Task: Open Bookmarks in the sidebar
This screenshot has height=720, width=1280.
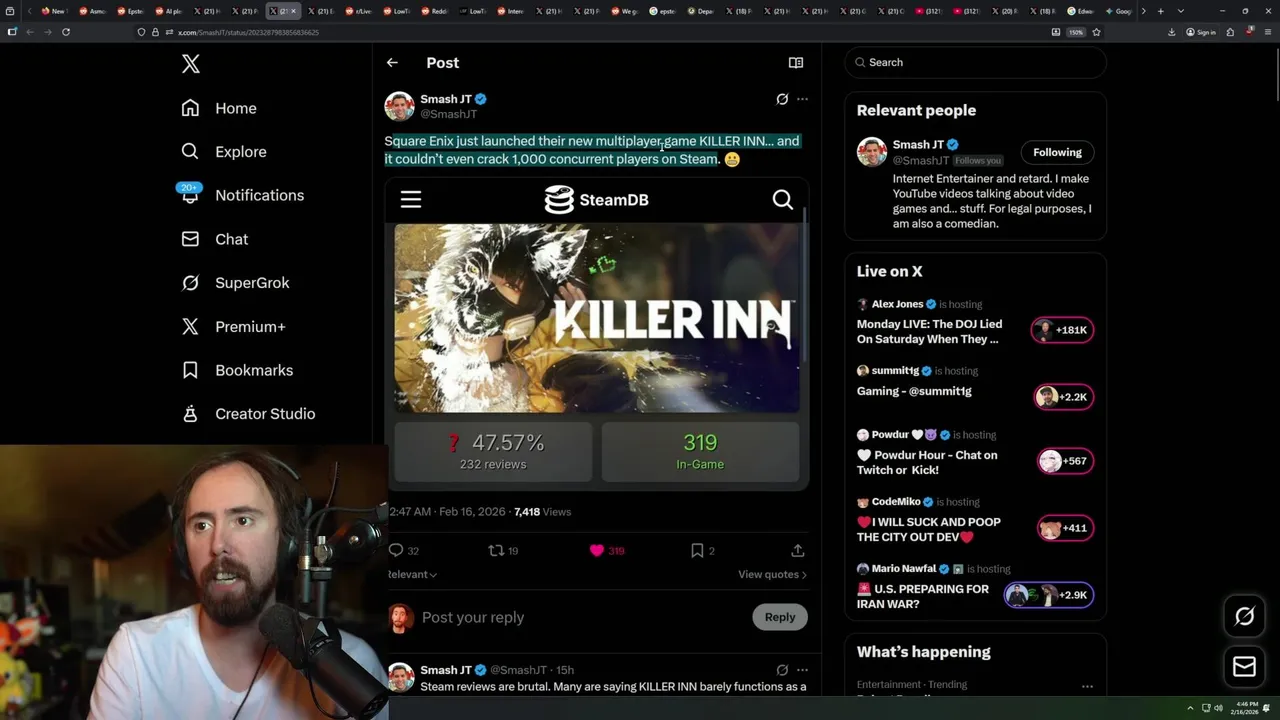Action: [x=237, y=370]
